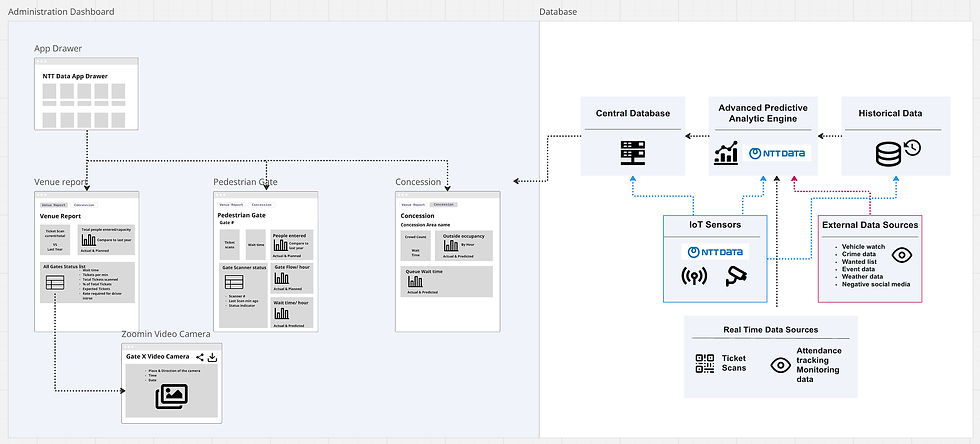The height and width of the screenshot is (444, 980).
Task: Click the "All Gates Status list" heading
Action: point(64,266)
